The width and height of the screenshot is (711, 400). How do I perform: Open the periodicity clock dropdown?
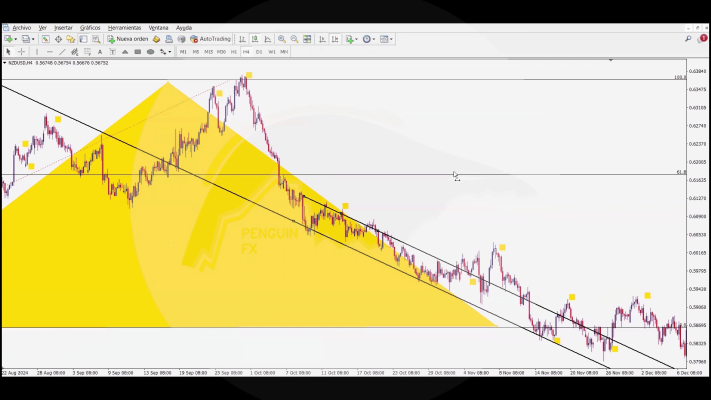(x=367, y=39)
